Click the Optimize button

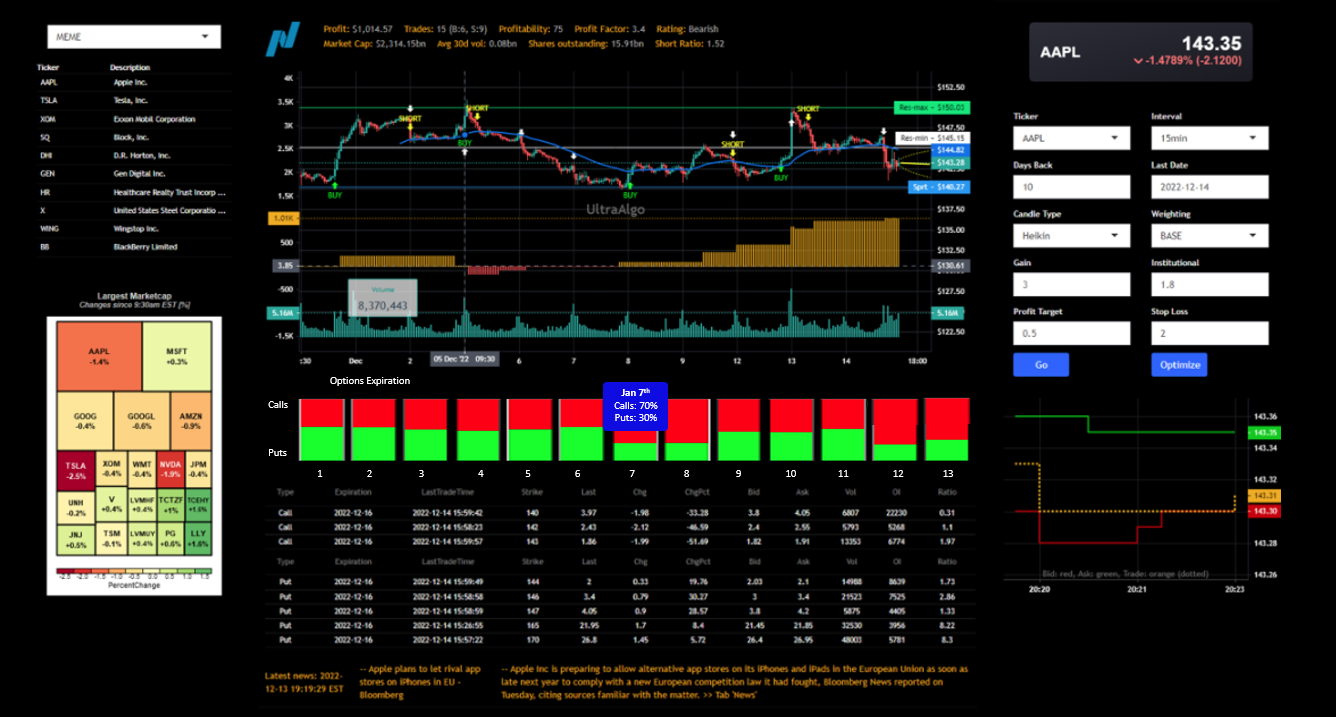click(x=1179, y=365)
